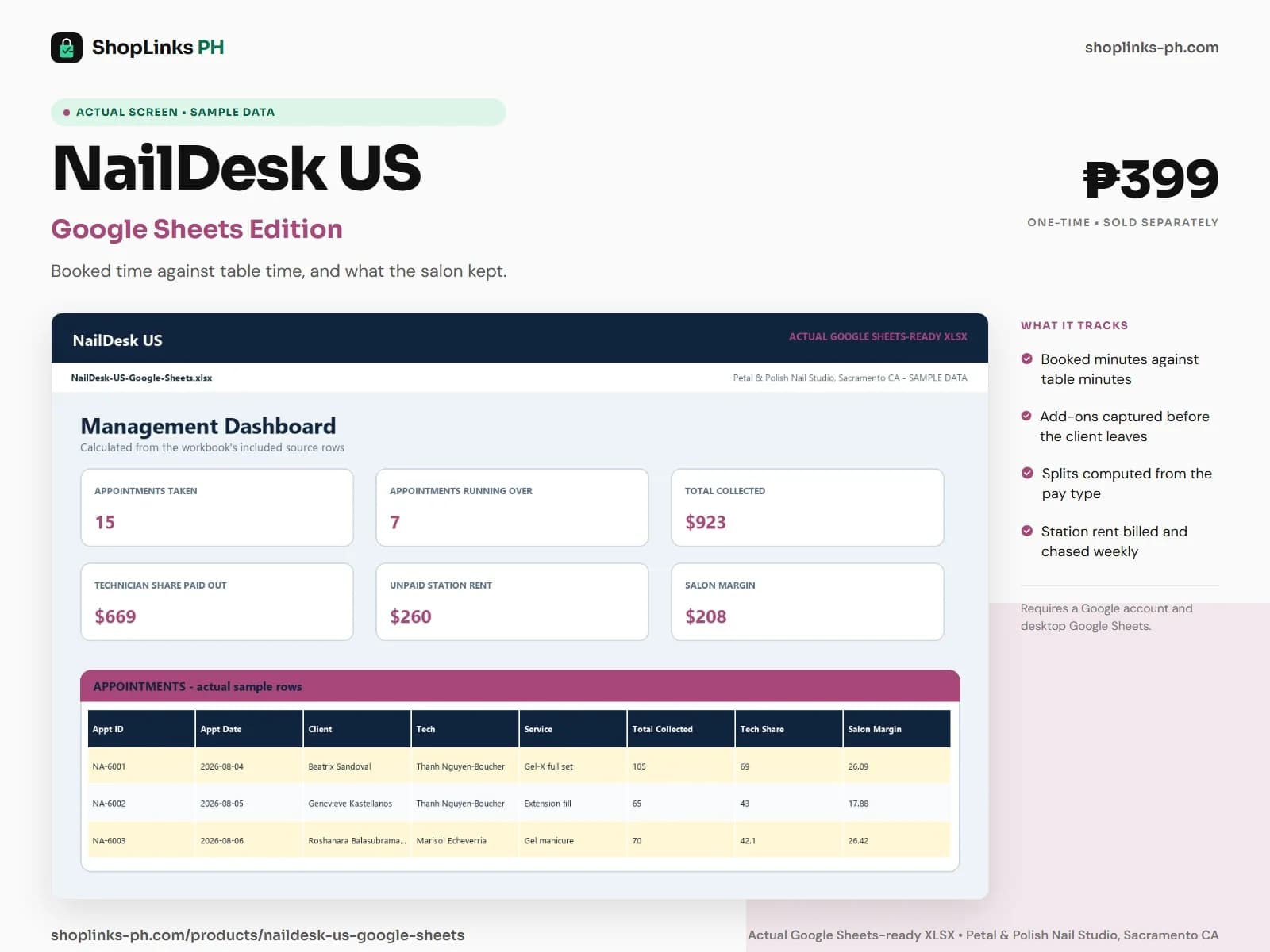This screenshot has height=952, width=1270.
Task: Click the ShopLinks PH lock bag logo icon
Action: coord(67,48)
